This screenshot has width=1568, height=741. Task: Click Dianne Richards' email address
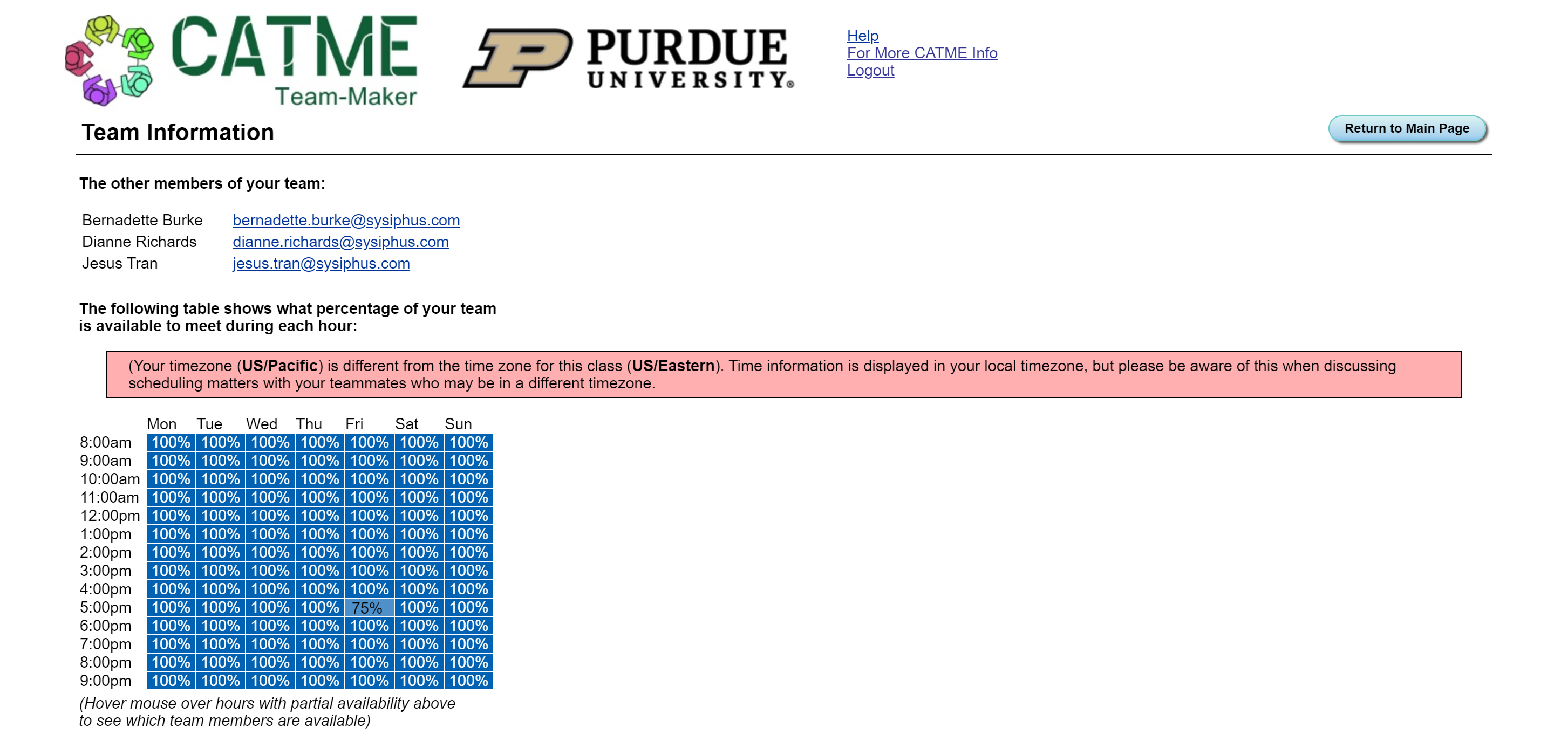coord(341,241)
